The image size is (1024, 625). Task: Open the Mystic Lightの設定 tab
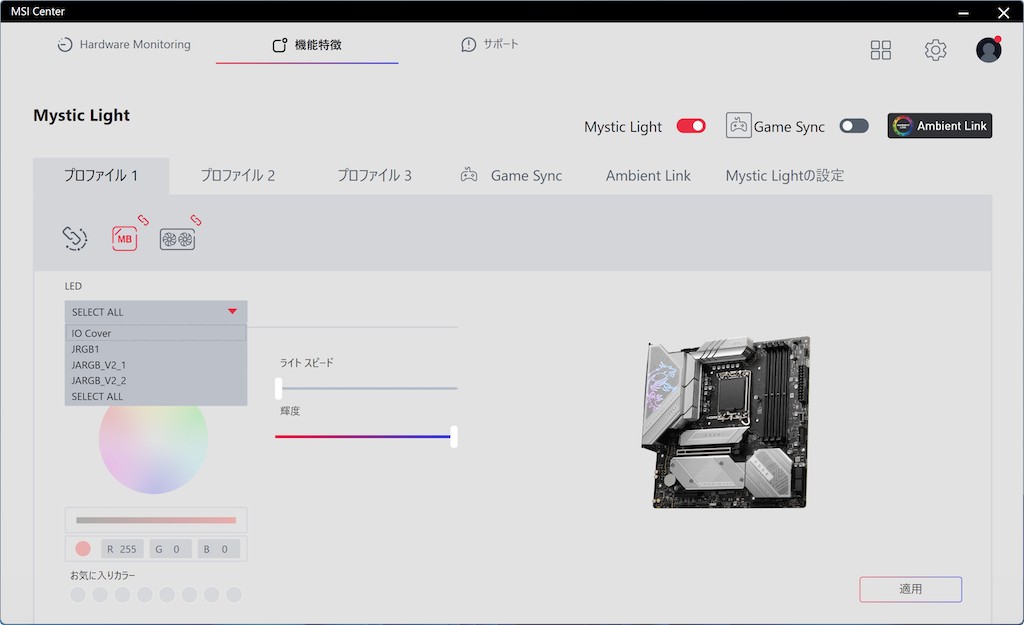[x=784, y=176]
